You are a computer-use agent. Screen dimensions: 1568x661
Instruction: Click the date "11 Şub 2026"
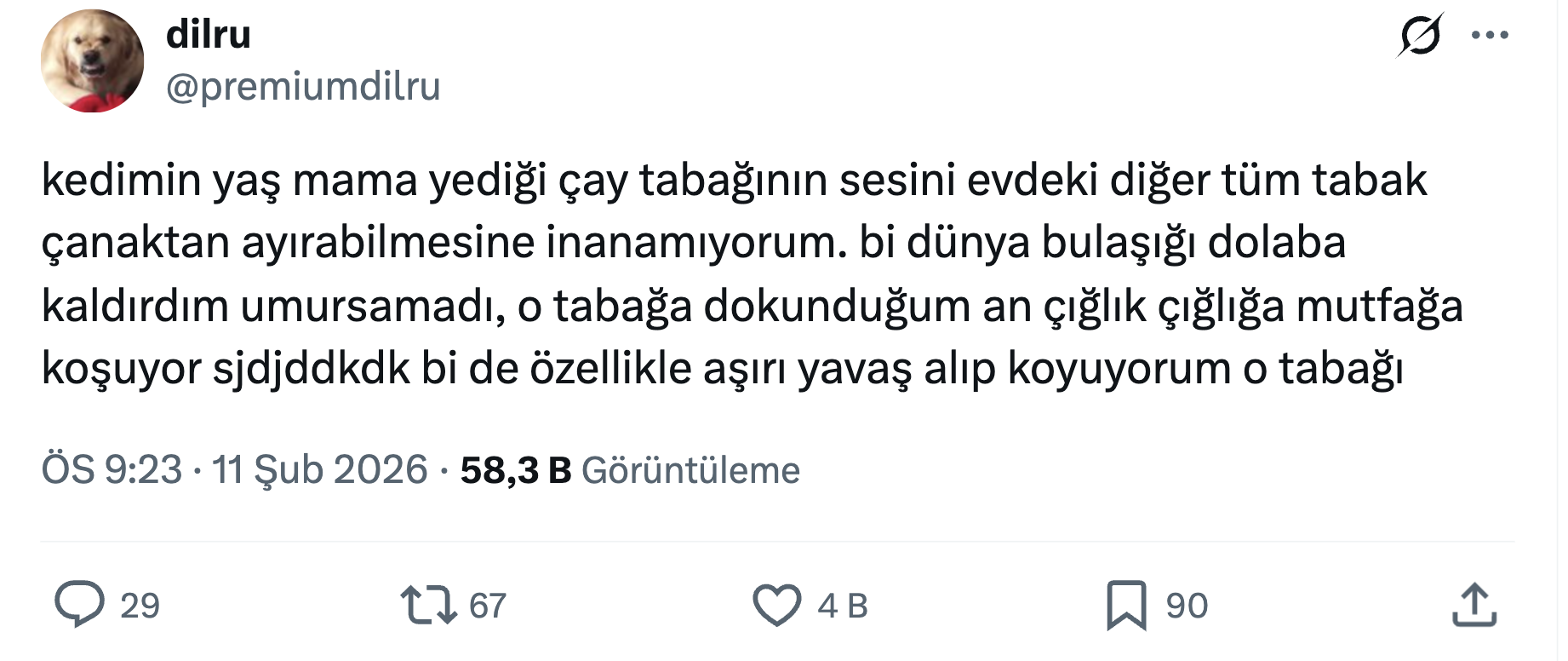[319, 470]
